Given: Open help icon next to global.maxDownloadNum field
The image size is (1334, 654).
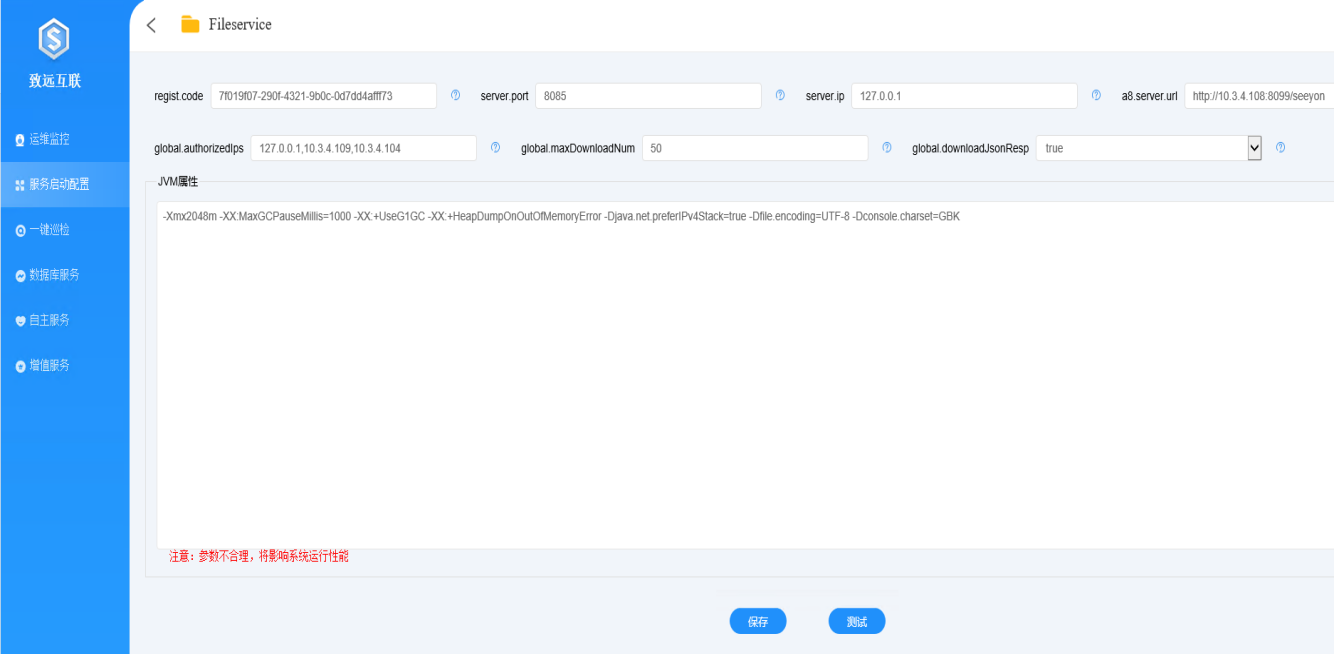Looking at the screenshot, I should (x=887, y=147).
